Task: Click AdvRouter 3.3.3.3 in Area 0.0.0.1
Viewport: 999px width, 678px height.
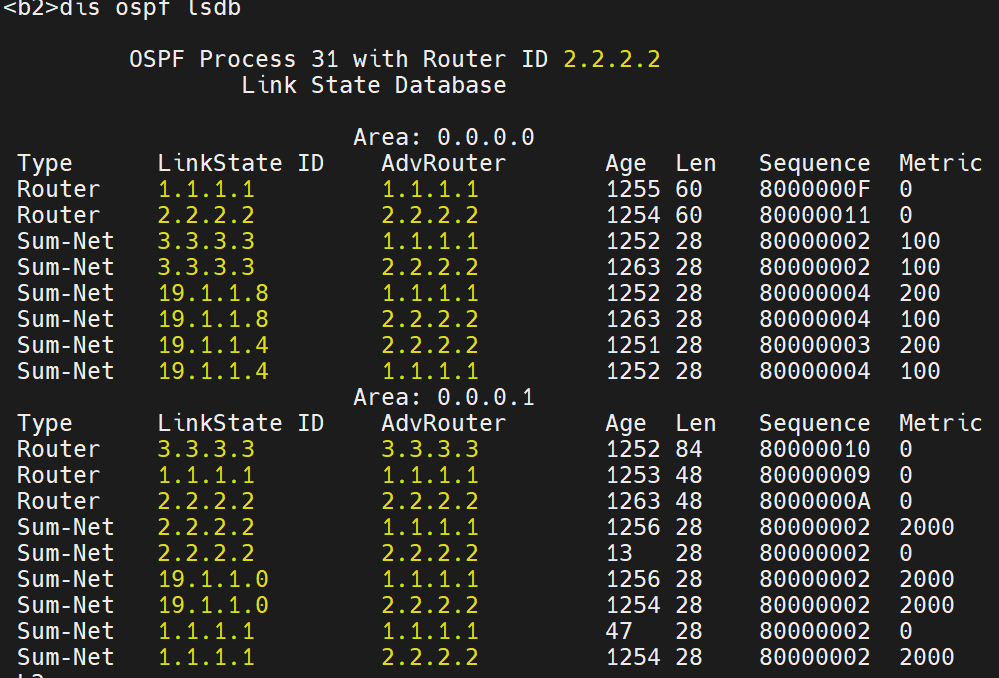Action: pyautogui.click(x=429, y=449)
